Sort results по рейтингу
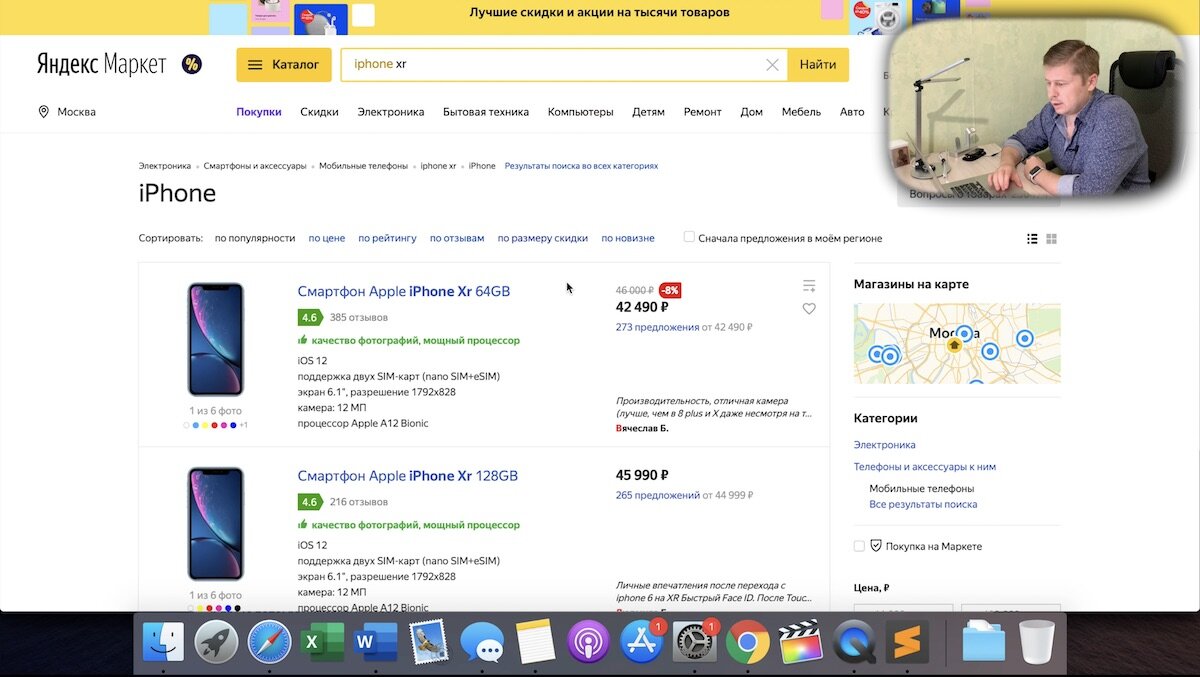This screenshot has height=677, width=1200. pos(388,238)
